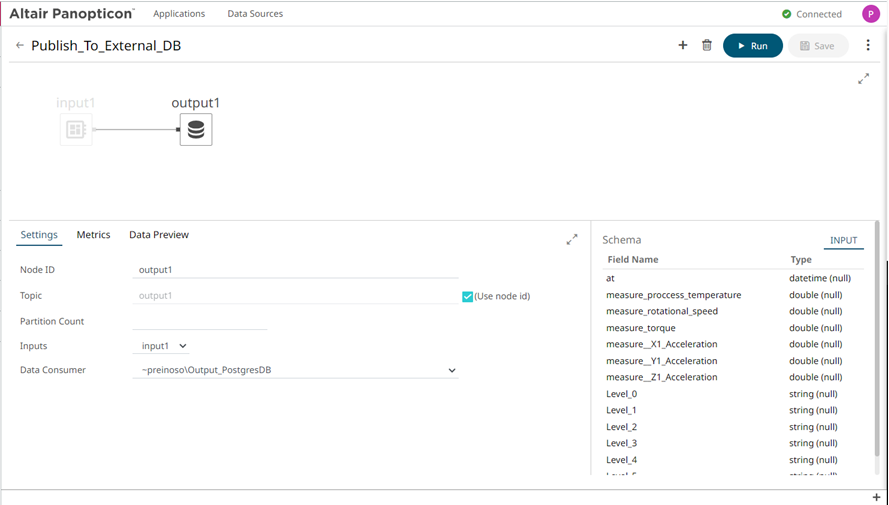Click the user avatar P icon
The width and height of the screenshot is (889, 505).
pos(871,14)
